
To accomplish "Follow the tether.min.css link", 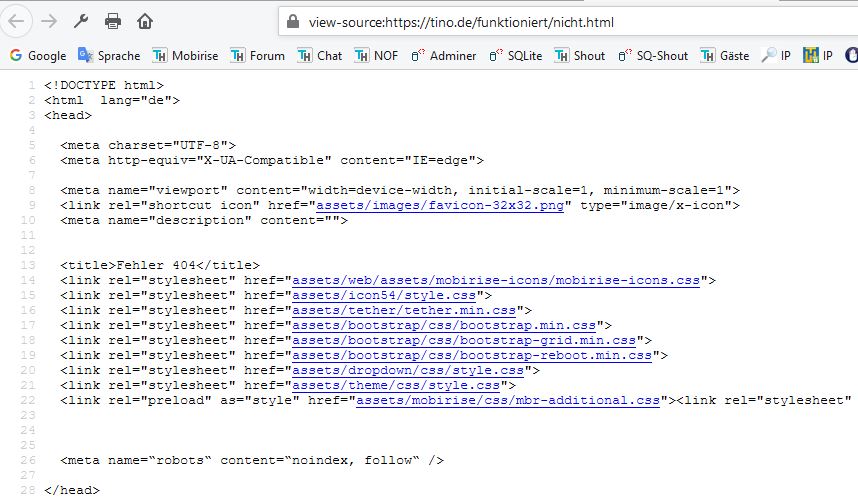I will [404, 311].
